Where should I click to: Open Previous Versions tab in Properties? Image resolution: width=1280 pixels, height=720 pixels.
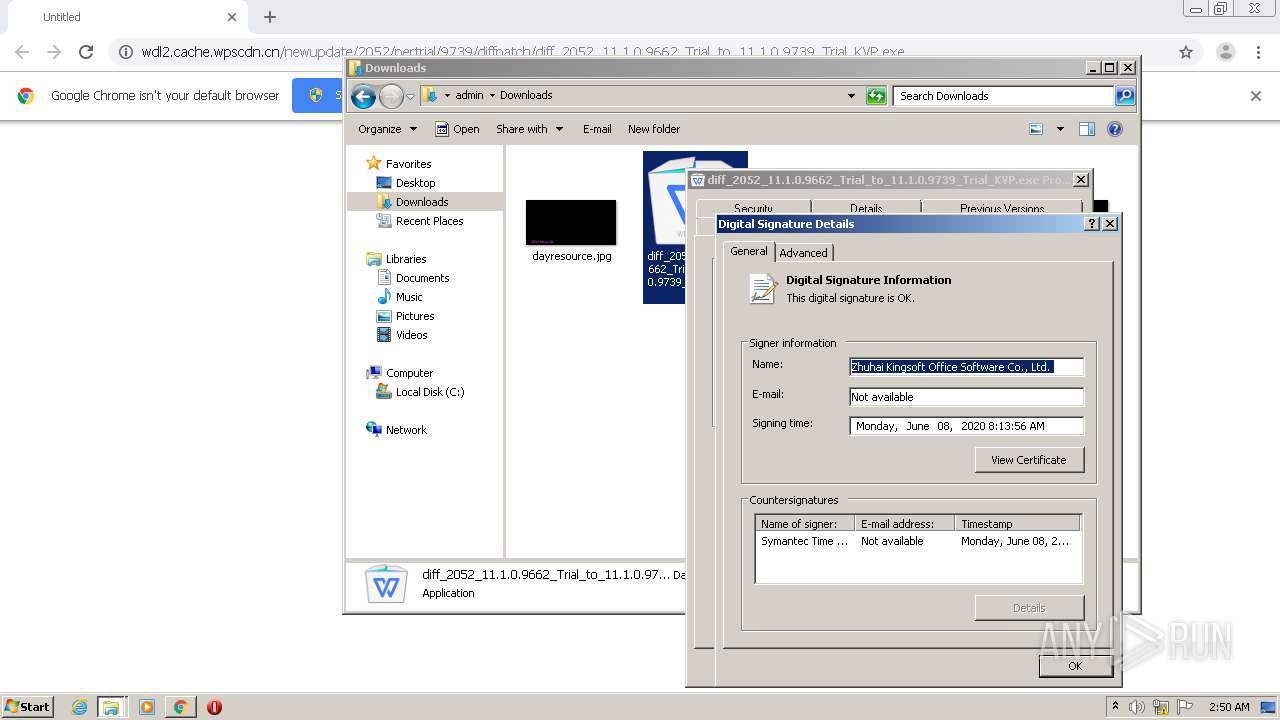1002,209
